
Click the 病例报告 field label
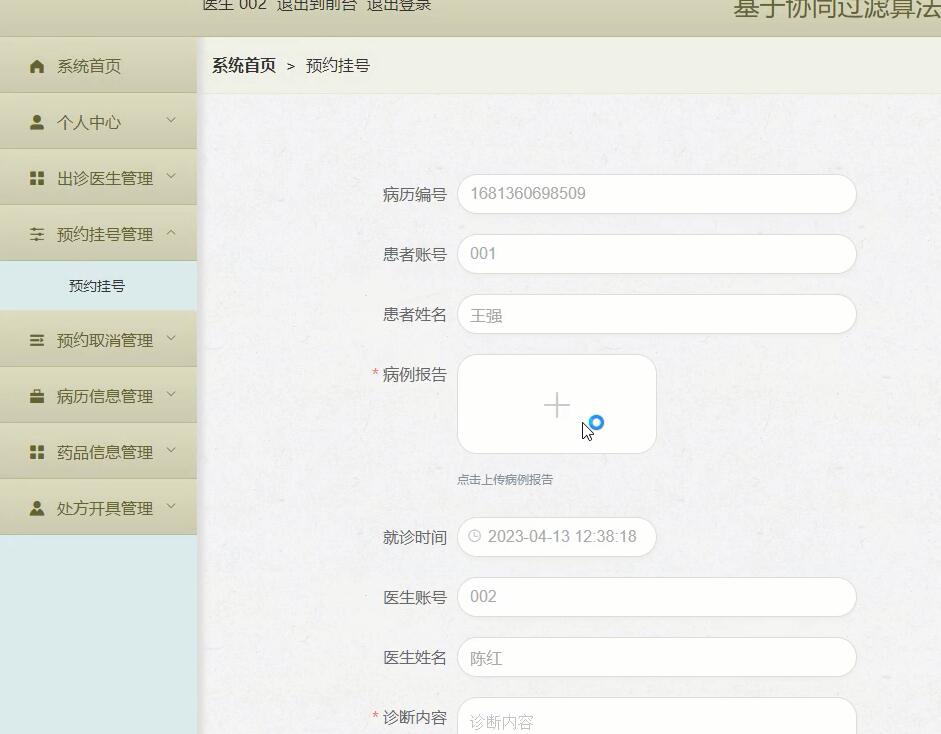pos(415,375)
